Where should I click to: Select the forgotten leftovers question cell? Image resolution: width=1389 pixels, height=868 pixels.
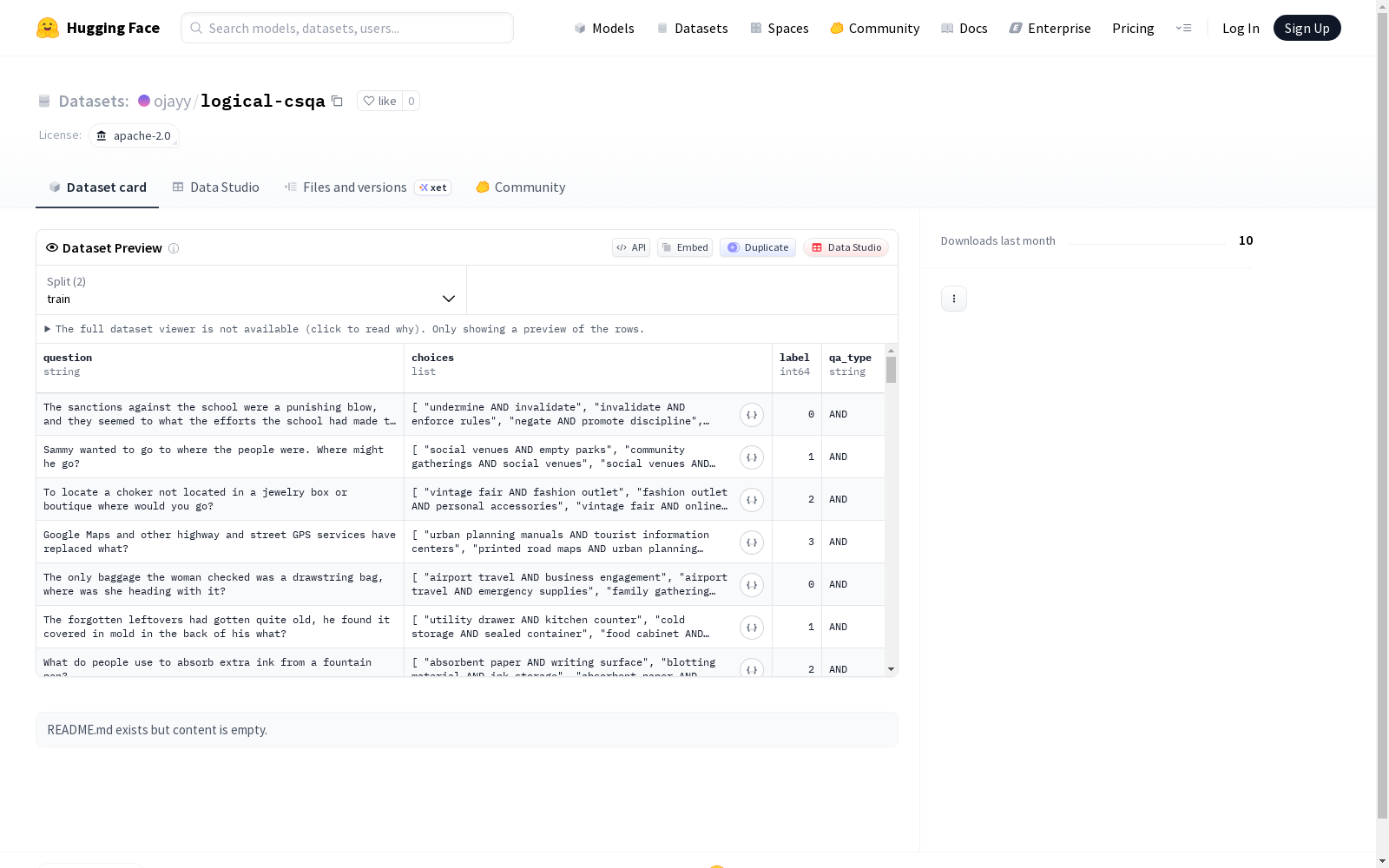221,627
